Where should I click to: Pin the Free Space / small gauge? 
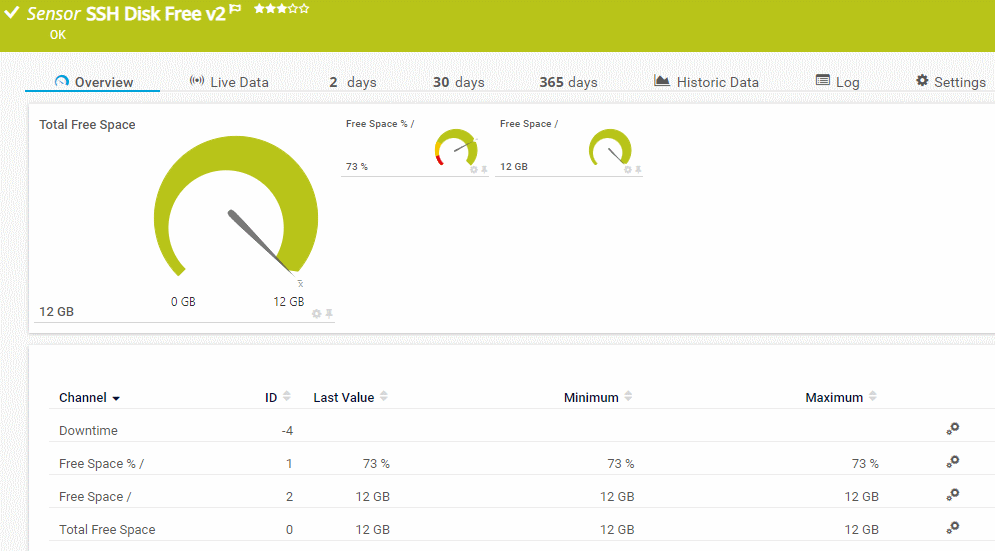point(638,170)
